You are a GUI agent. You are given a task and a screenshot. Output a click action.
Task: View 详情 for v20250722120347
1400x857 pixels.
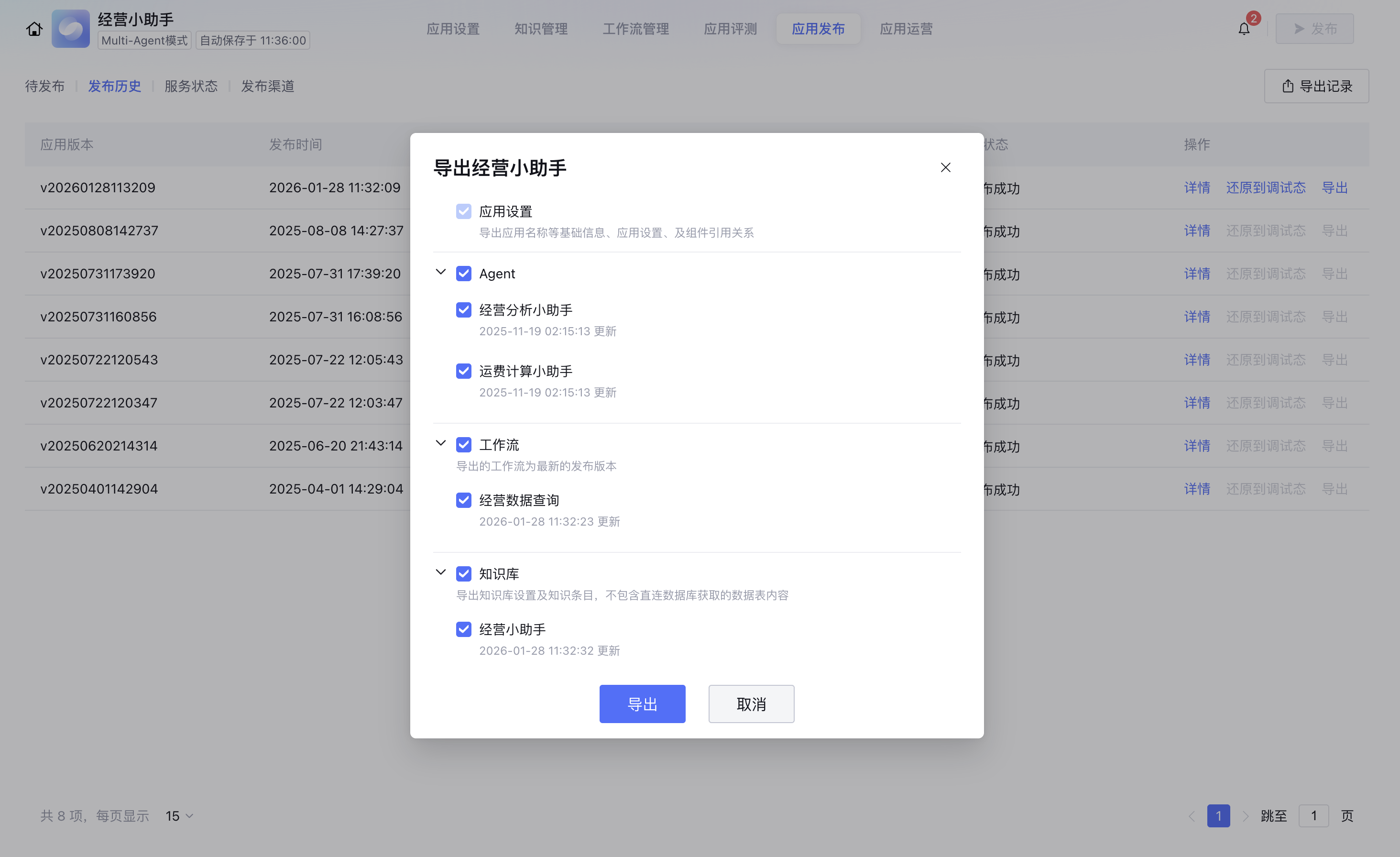pos(1197,403)
